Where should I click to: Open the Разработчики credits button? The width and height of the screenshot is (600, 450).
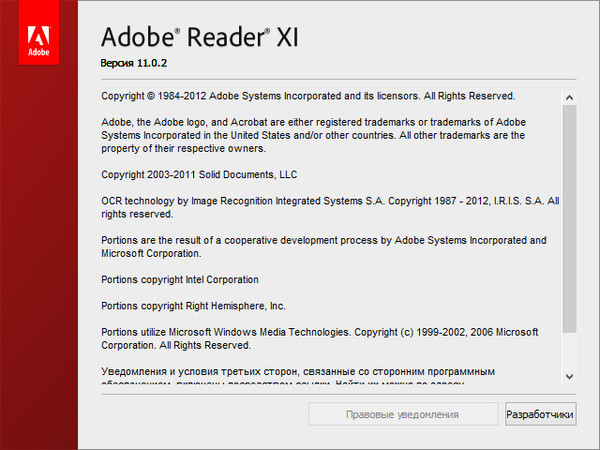click(540, 414)
